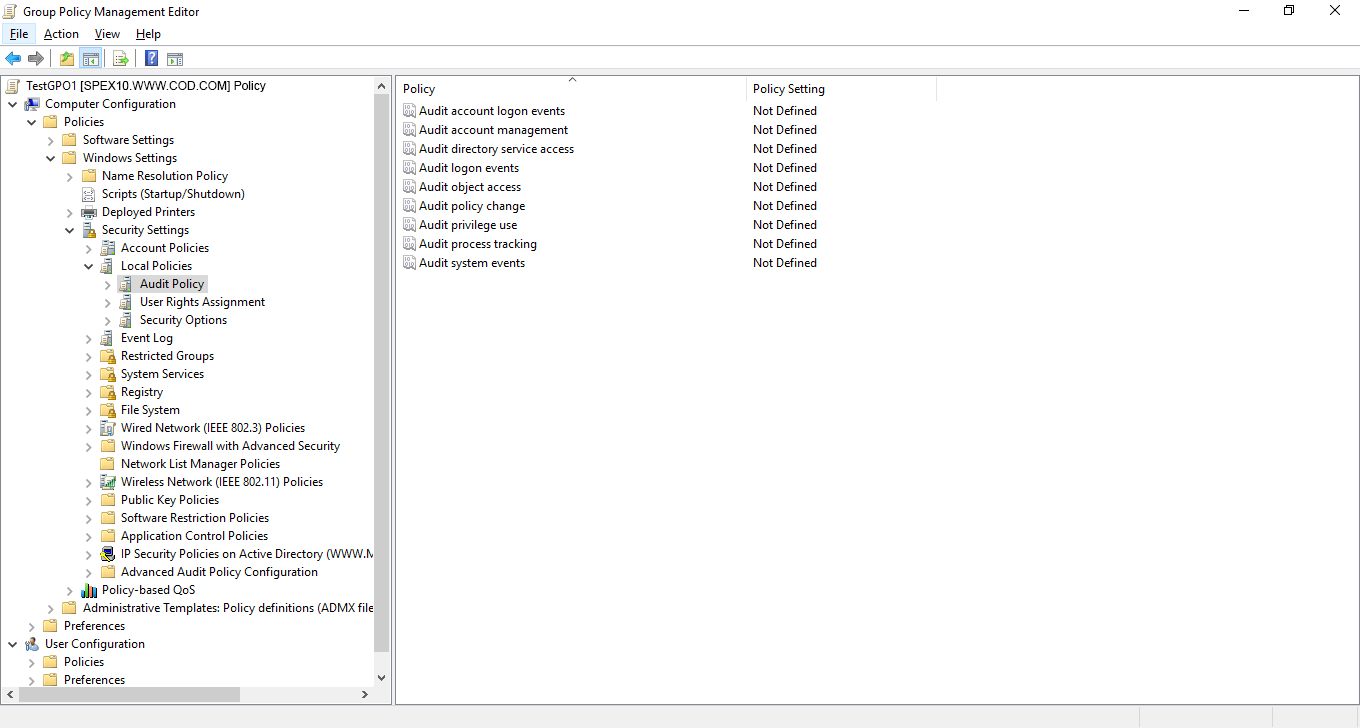Collapse the Local Policies node
1360x728 pixels.
click(89, 266)
